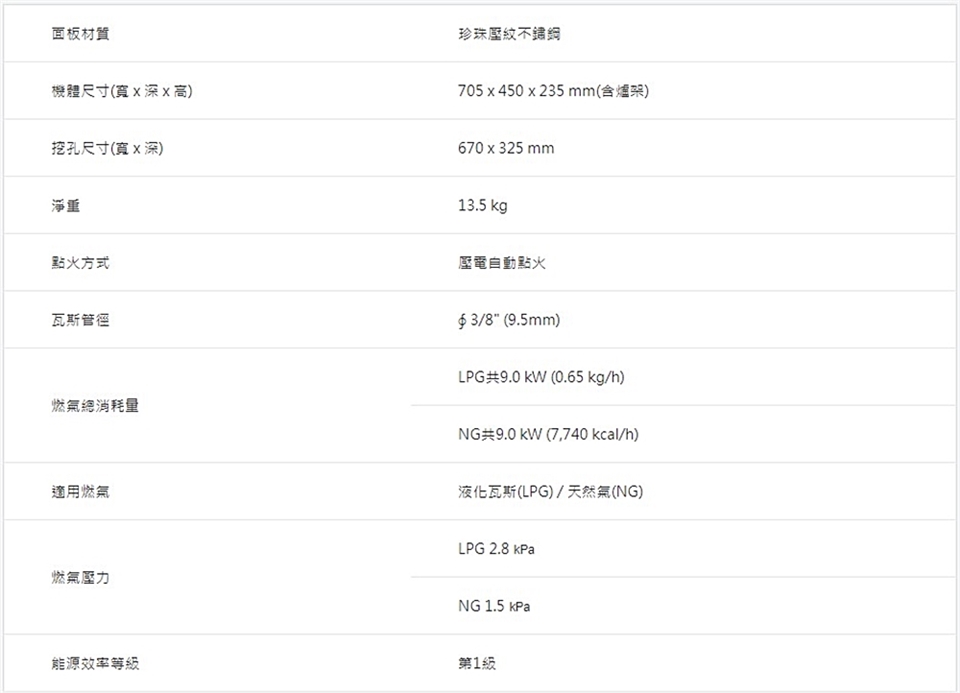Click the 670 x 325 mm value
The height and width of the screenshot is (693, 960).
[x=505, y=149]
